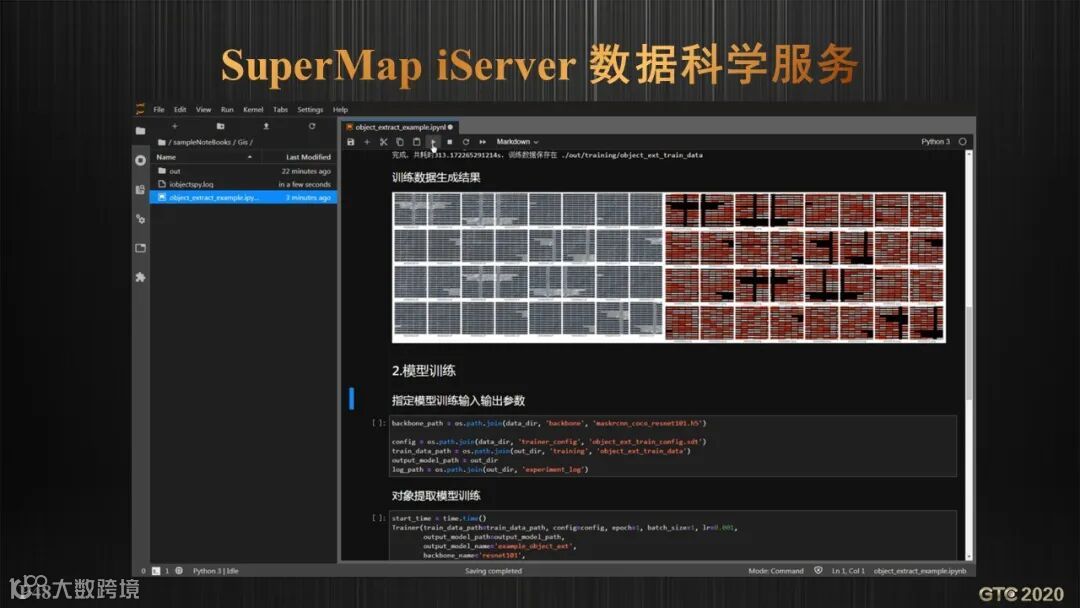Click into the Trainer code cell
The height and width of the screenshot is (608, 1080).
673,536
